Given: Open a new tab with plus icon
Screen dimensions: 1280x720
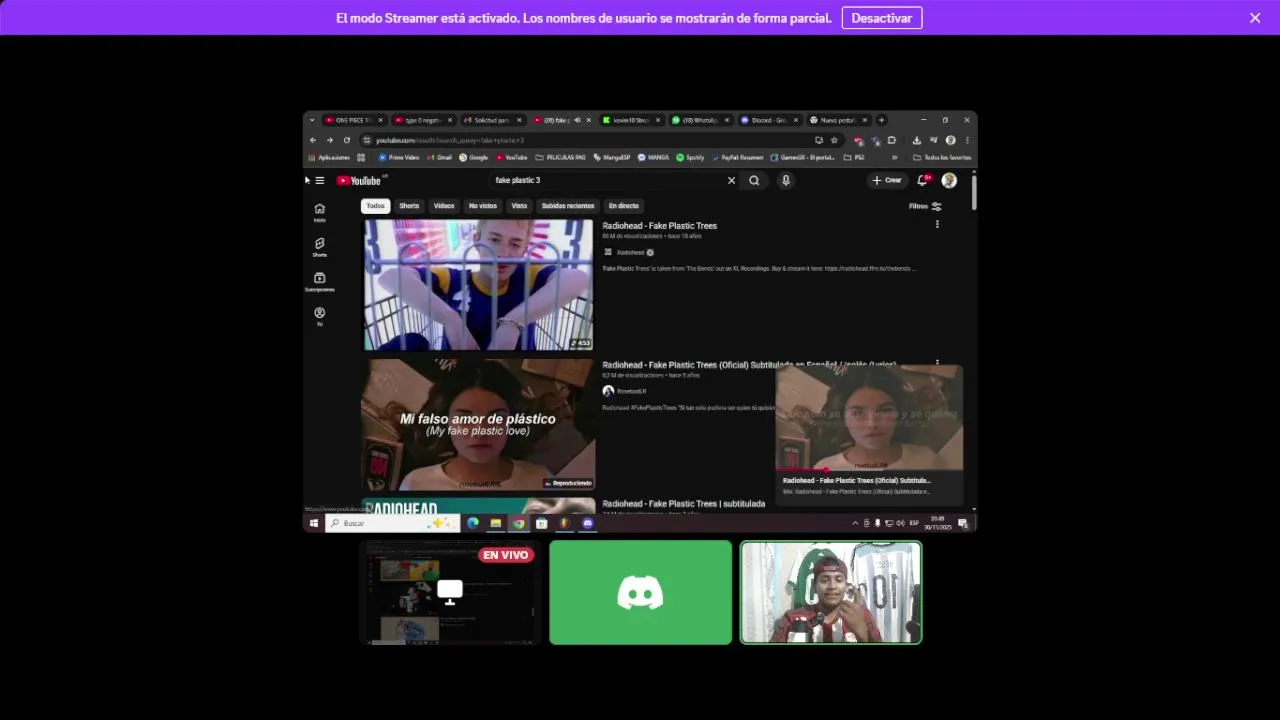Looking at the screenshot, I should [x=881, y=120].
